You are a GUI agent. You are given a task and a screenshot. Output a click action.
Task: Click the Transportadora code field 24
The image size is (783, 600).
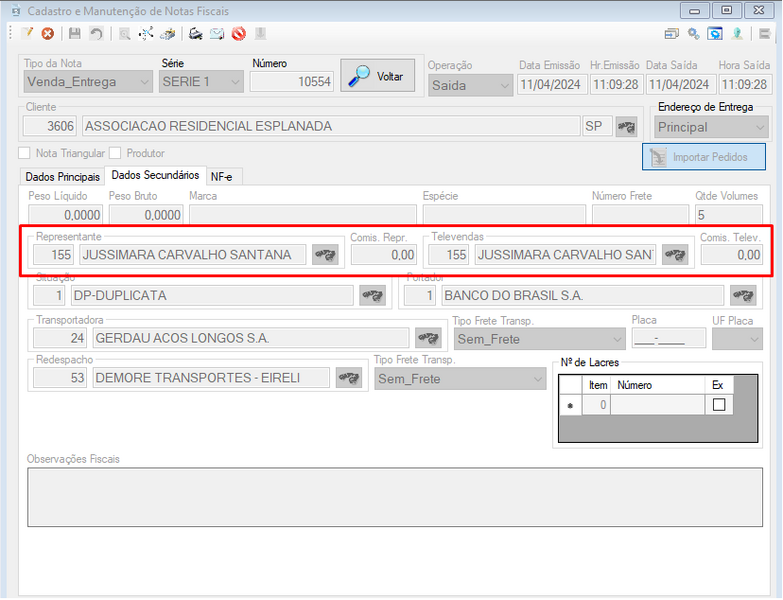pyautogui.click(x=60, y=338)
